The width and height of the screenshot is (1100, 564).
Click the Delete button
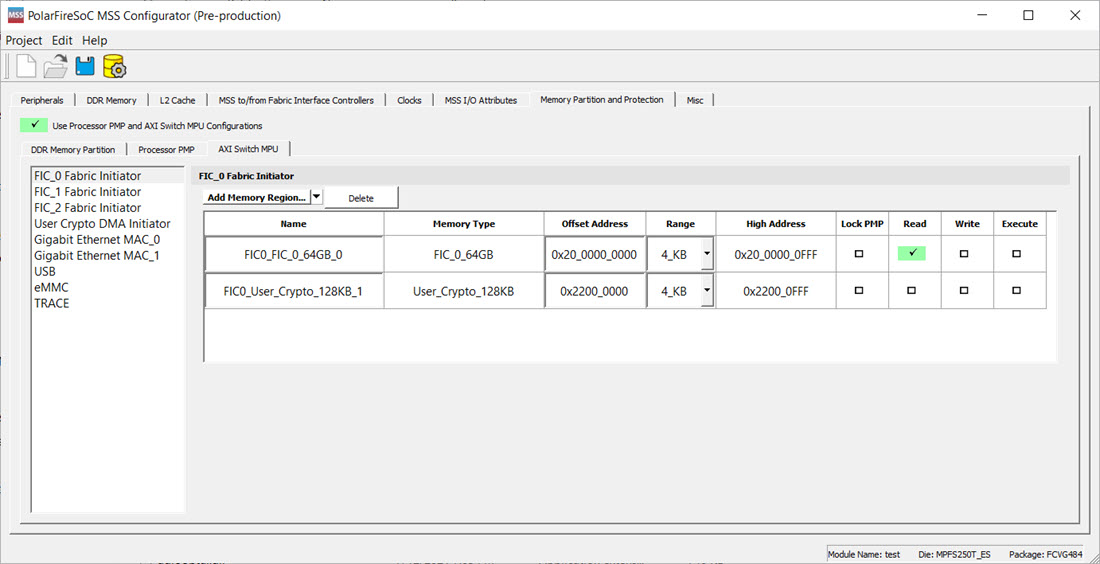361,198
